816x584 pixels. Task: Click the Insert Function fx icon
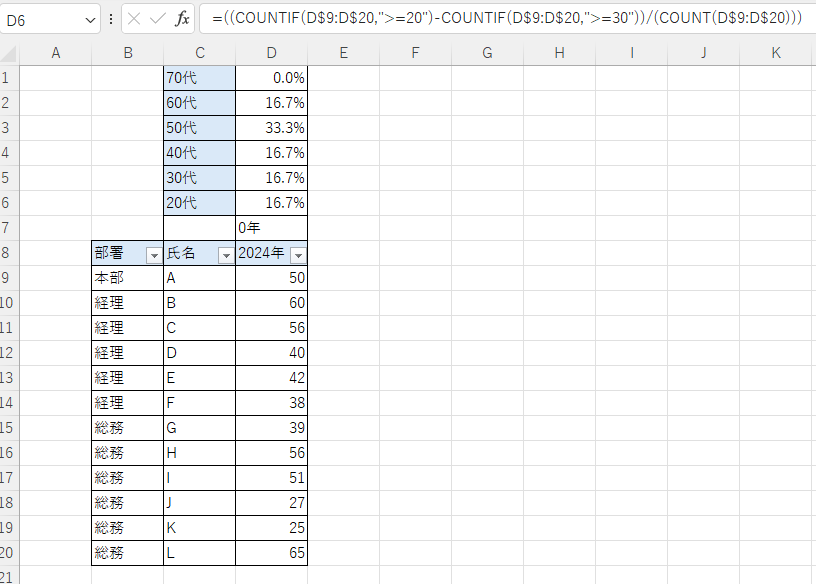[x=182, y=19]
